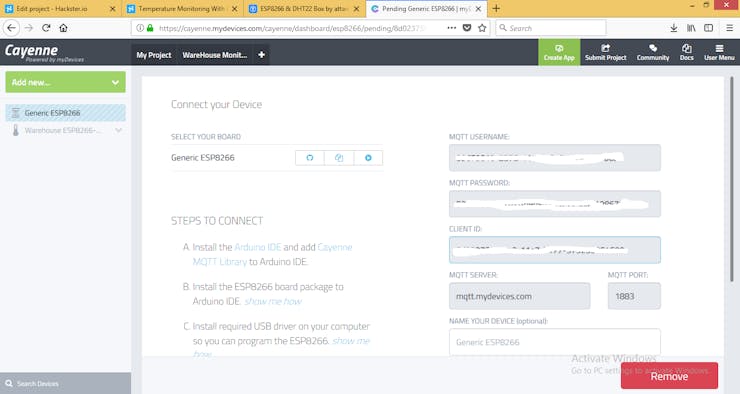
Task: Switch to My Project tab
Action: pyautogui.click(x=154, y=55)
